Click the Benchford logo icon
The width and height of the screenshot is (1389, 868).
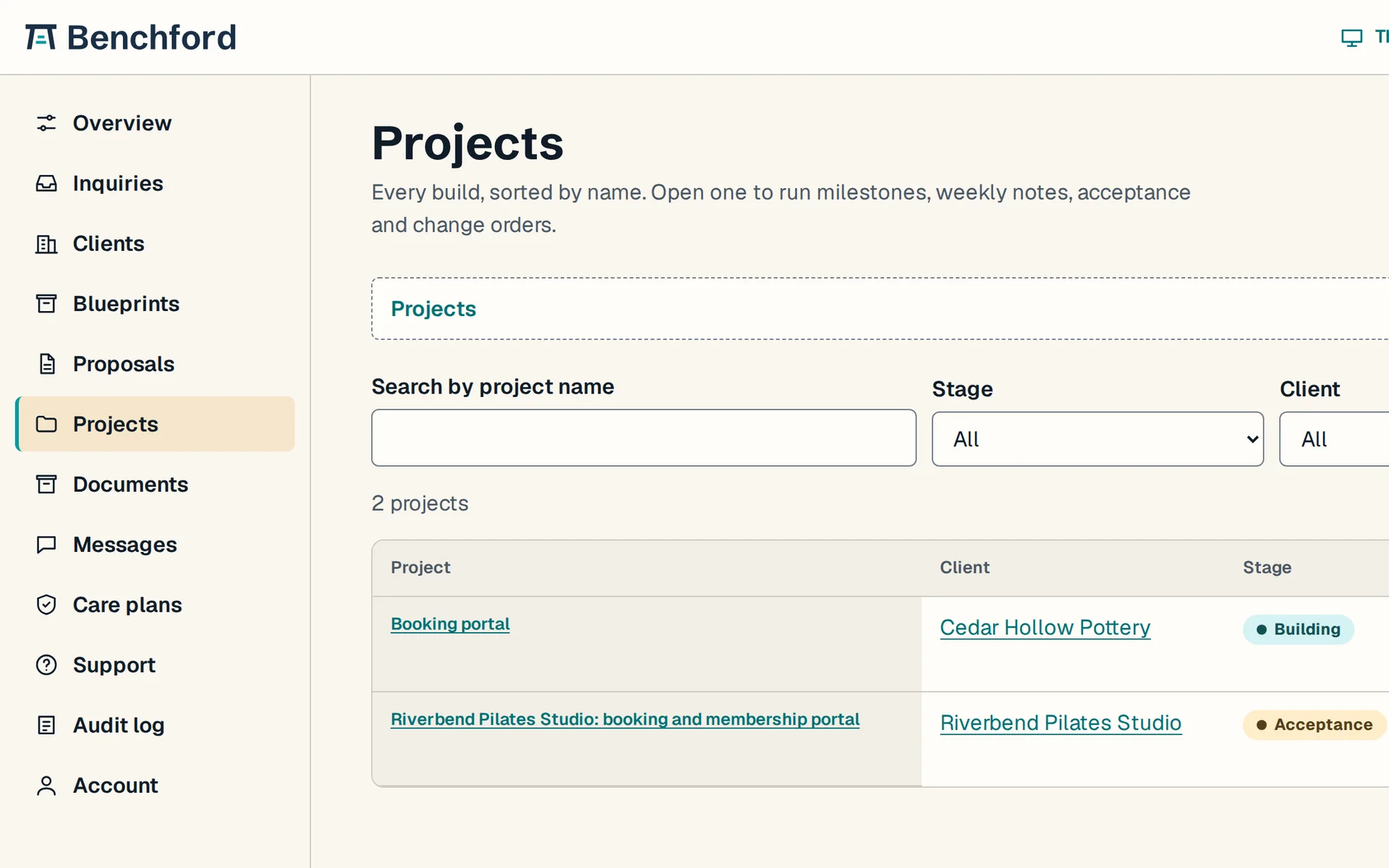(x=41, y=37)
